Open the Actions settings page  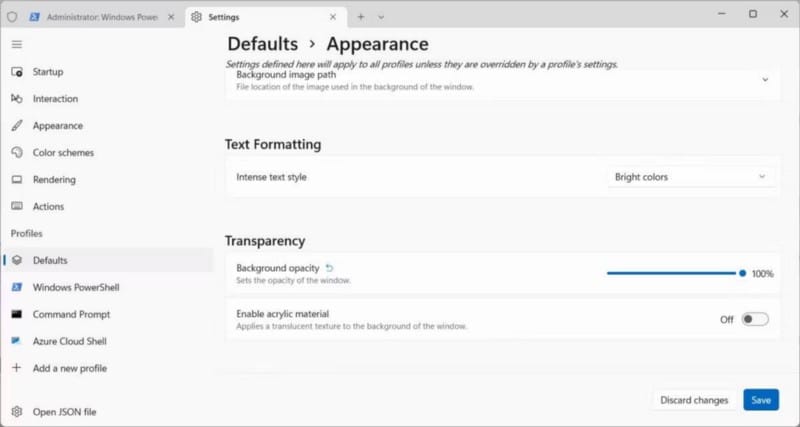[x=48, y=207]
